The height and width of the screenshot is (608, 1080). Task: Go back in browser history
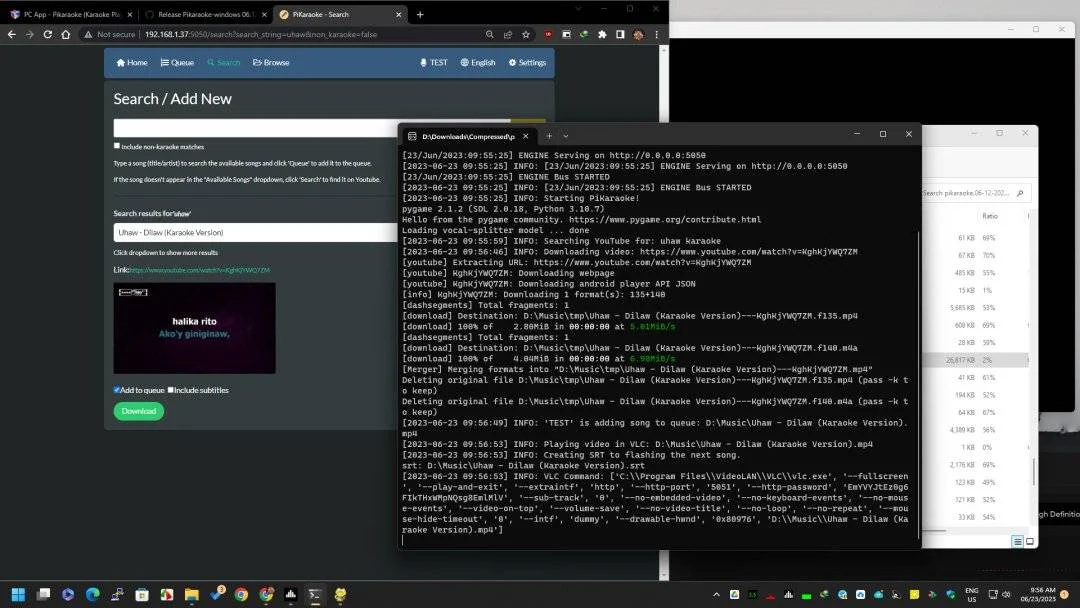point(12,34)
